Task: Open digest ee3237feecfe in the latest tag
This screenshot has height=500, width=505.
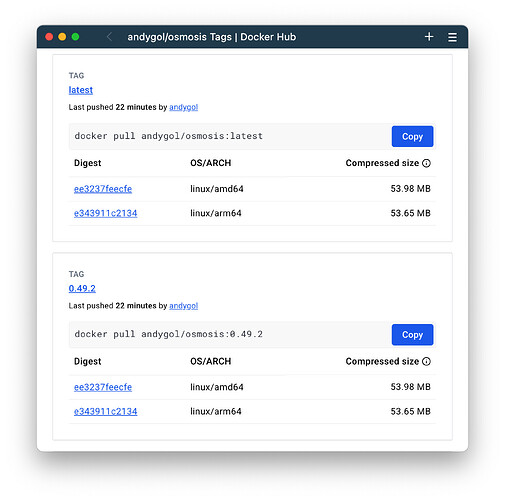Action: point(103,189)
